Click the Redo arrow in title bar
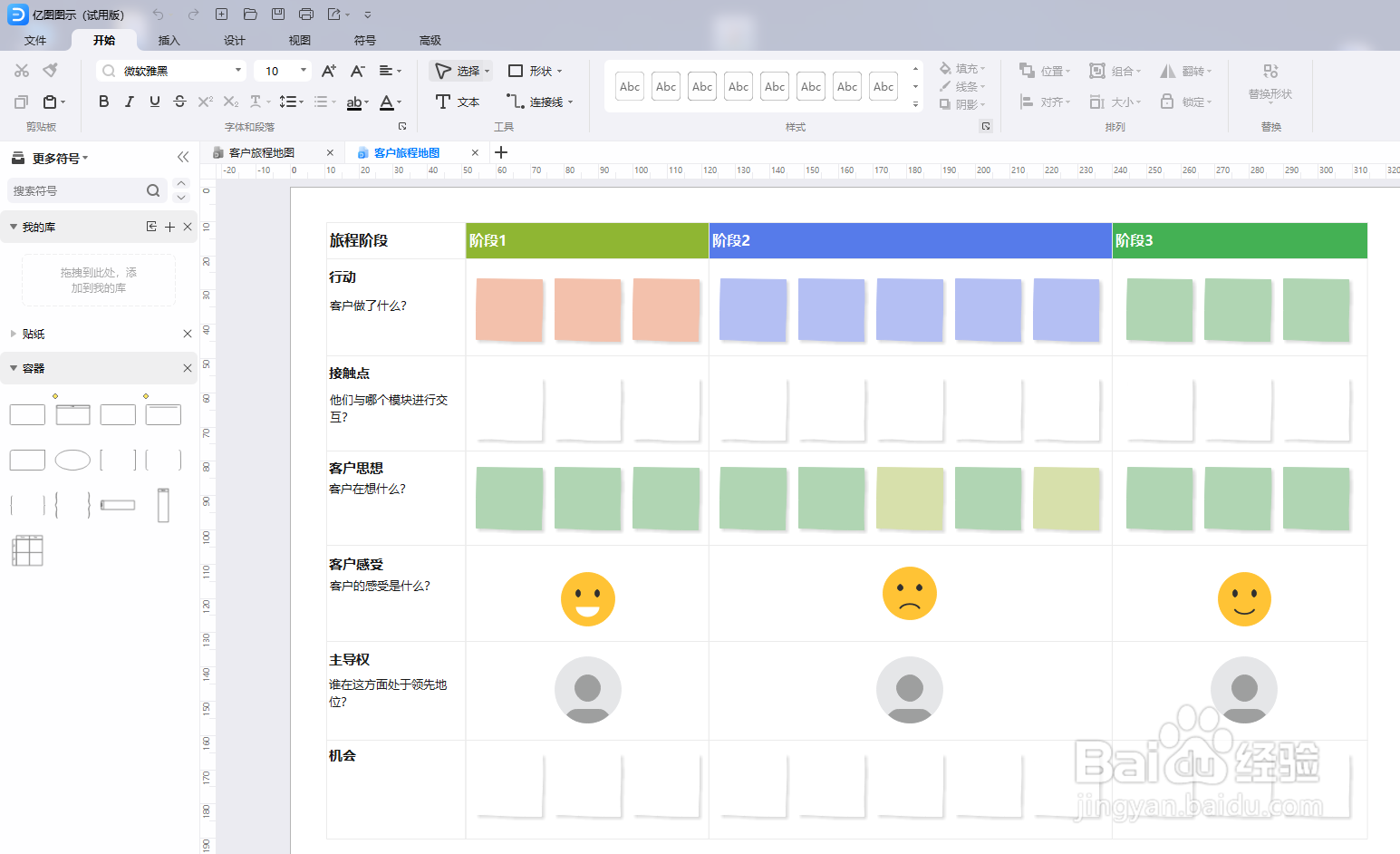 tap(193, 15)
